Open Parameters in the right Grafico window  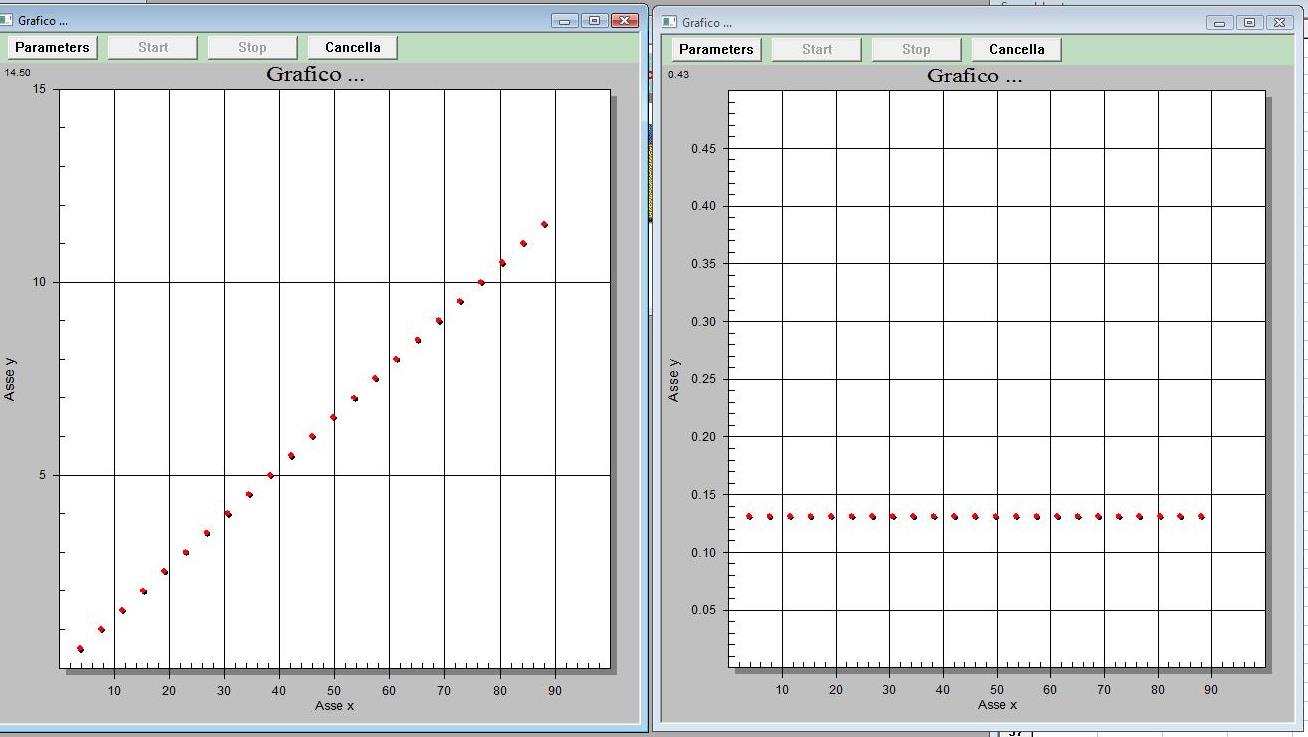716,49
